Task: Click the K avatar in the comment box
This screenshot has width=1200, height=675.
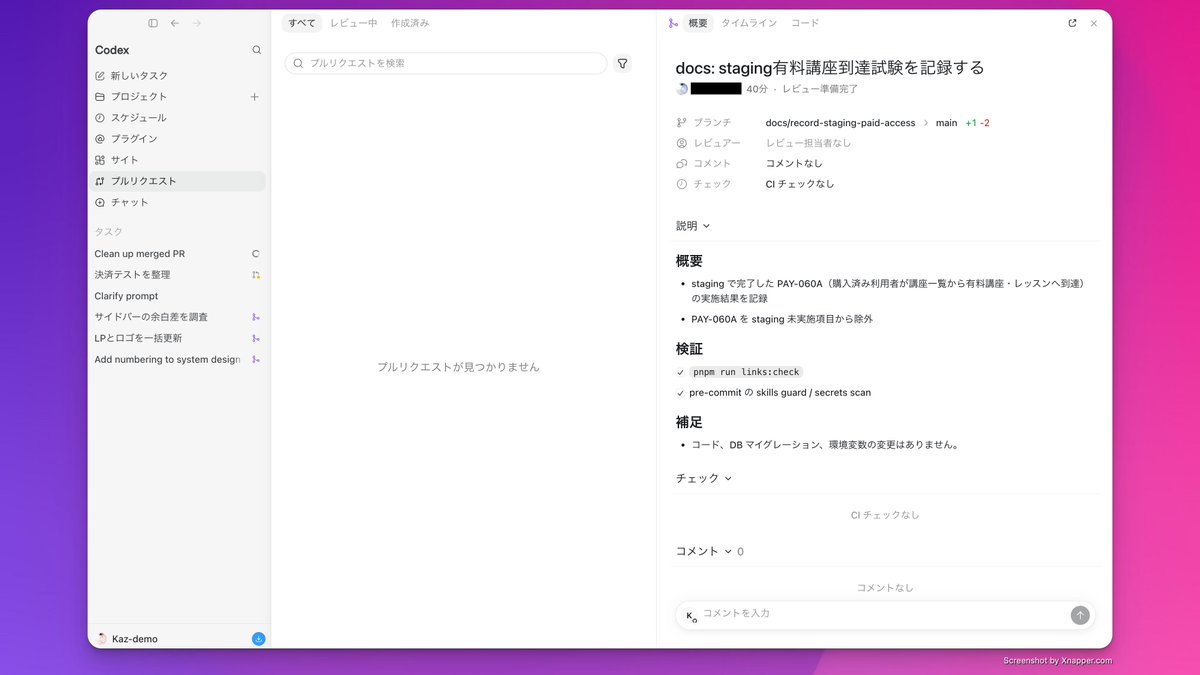Action: pos(691,616)
